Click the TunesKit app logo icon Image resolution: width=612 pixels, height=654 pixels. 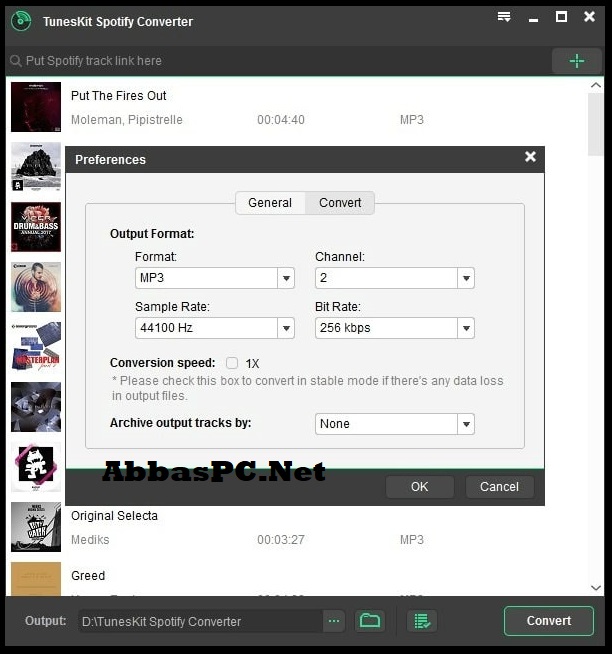(x=21, y=21)
